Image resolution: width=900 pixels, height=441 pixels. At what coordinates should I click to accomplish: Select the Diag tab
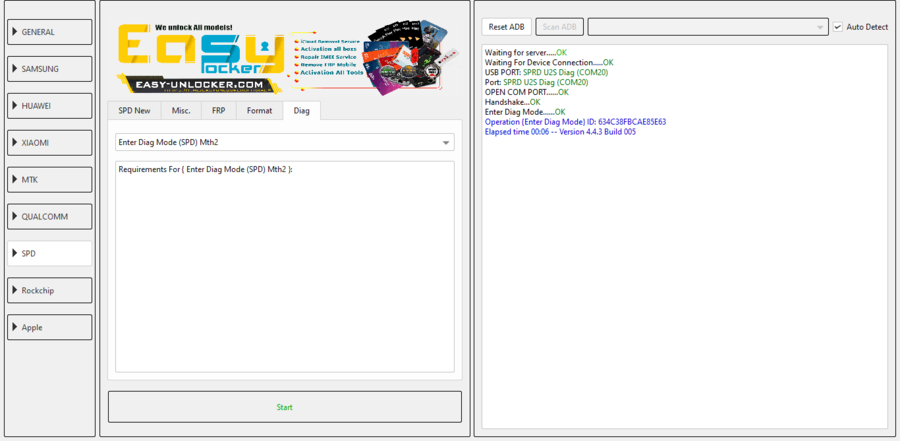pos(301,111)
